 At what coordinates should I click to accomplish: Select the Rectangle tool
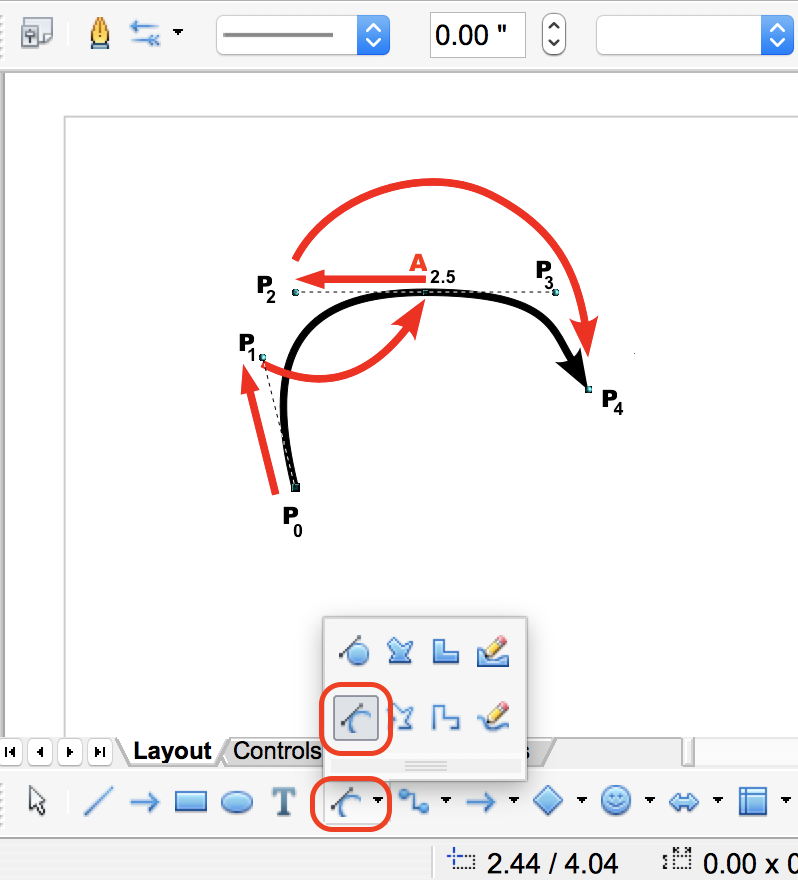coord(191,801)
